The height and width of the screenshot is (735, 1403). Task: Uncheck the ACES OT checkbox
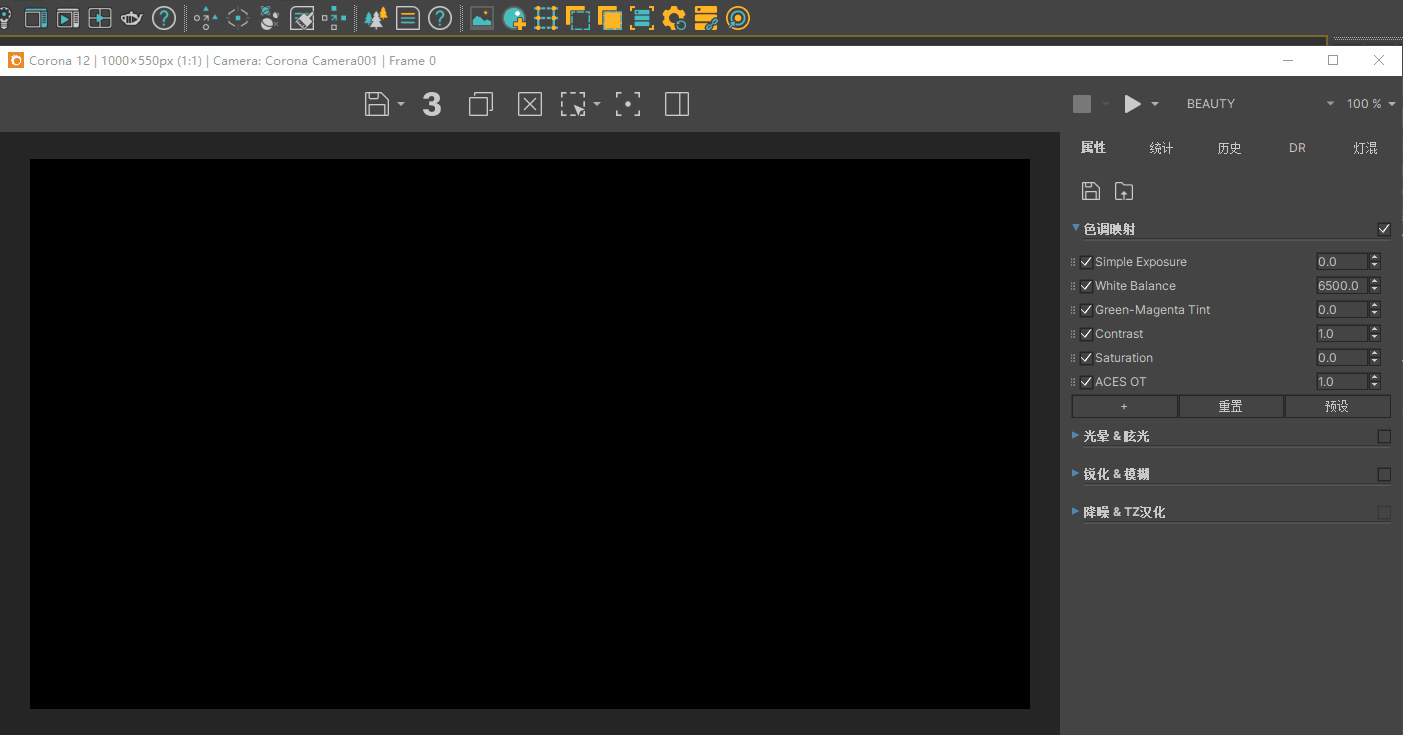click(1086, 382)
